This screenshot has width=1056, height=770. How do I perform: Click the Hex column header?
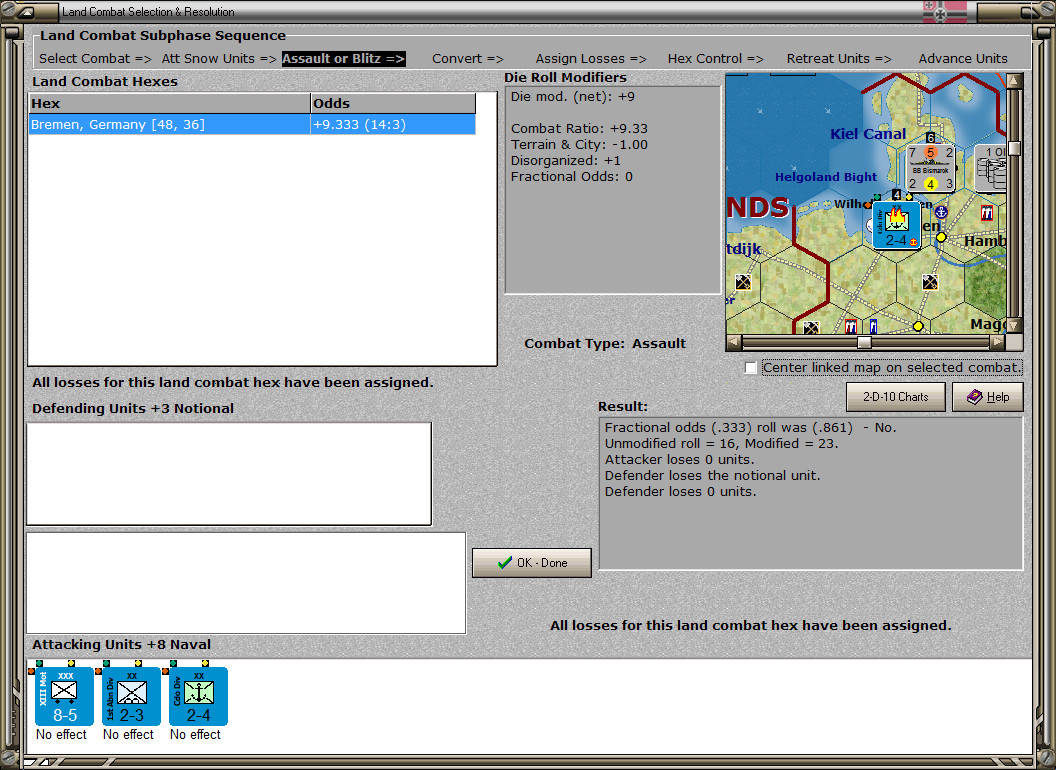click(x=169, y=104)
